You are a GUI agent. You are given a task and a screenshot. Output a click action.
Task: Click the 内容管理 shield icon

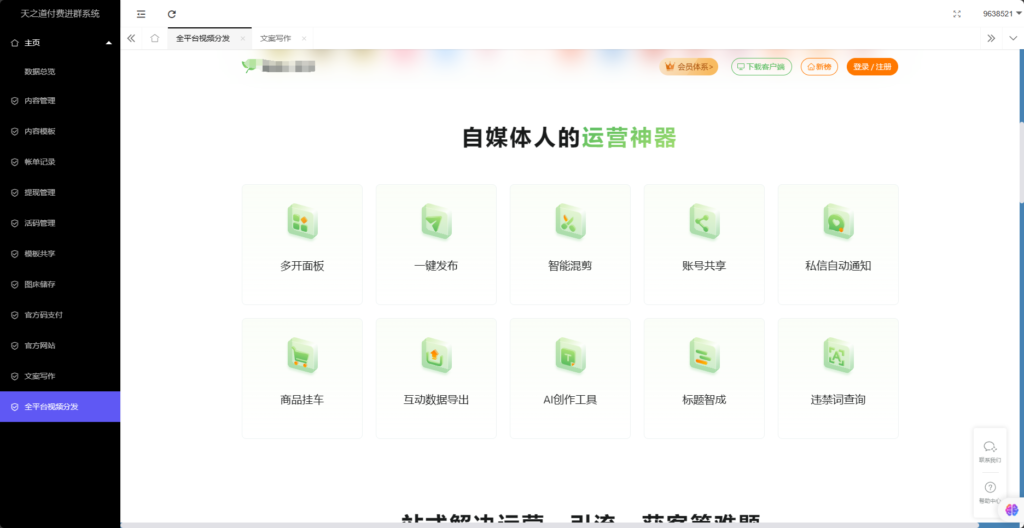[15, 101]
